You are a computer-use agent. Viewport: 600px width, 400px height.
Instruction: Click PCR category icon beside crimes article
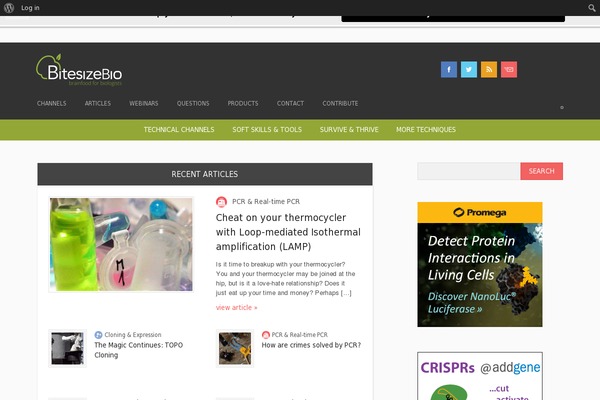[266, 335]
